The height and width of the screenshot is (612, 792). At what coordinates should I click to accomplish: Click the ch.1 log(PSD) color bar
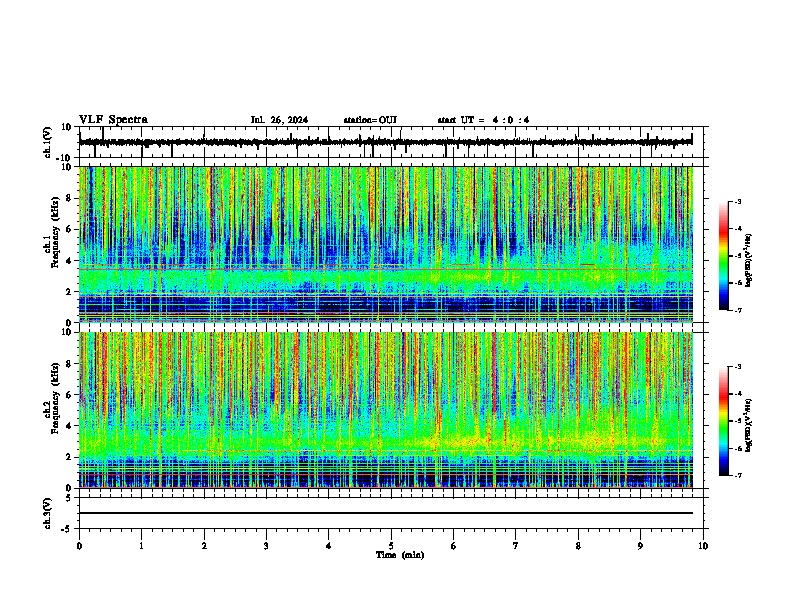724,256
